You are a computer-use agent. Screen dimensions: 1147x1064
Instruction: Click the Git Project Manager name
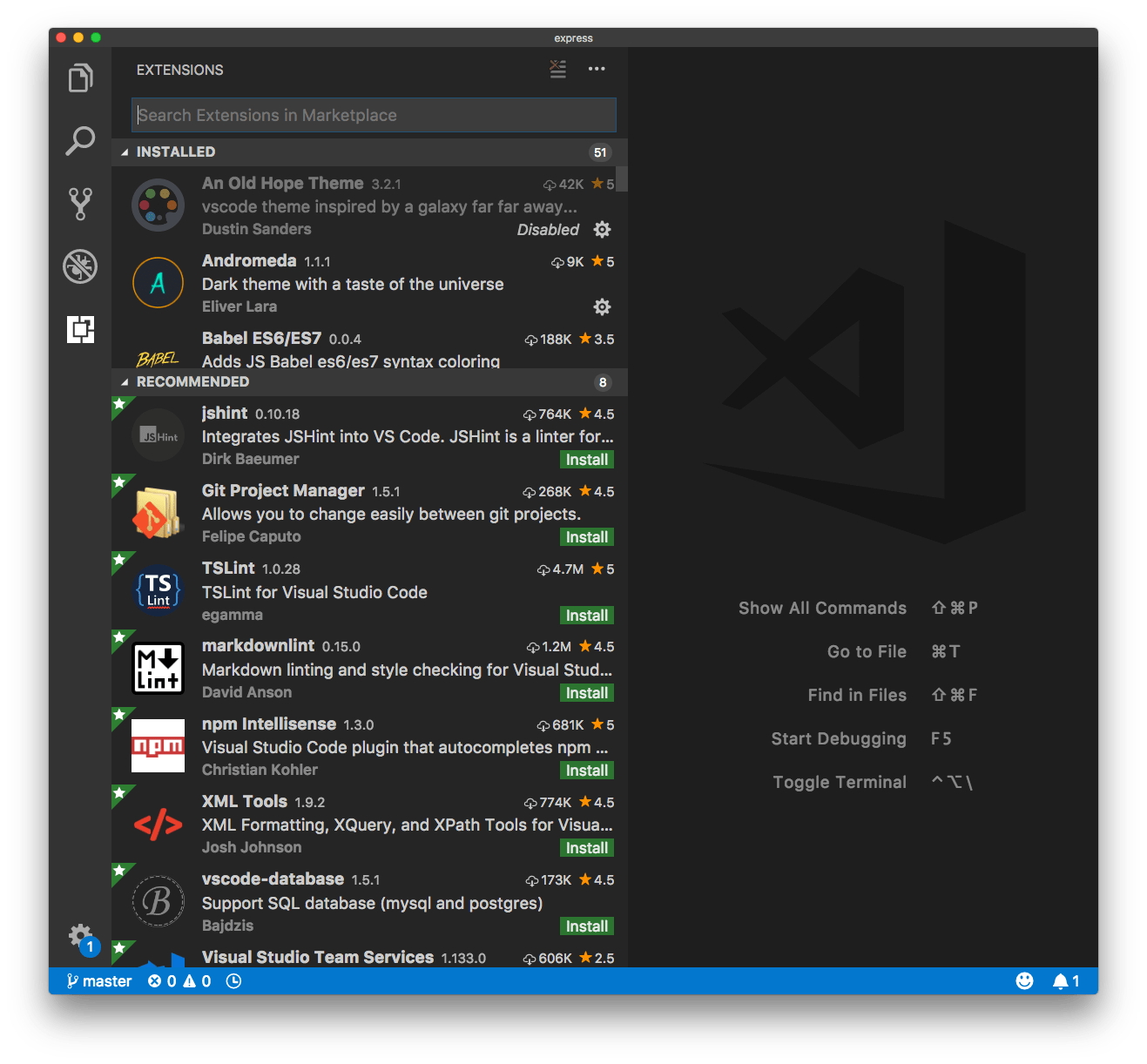(x=283, y=491)
